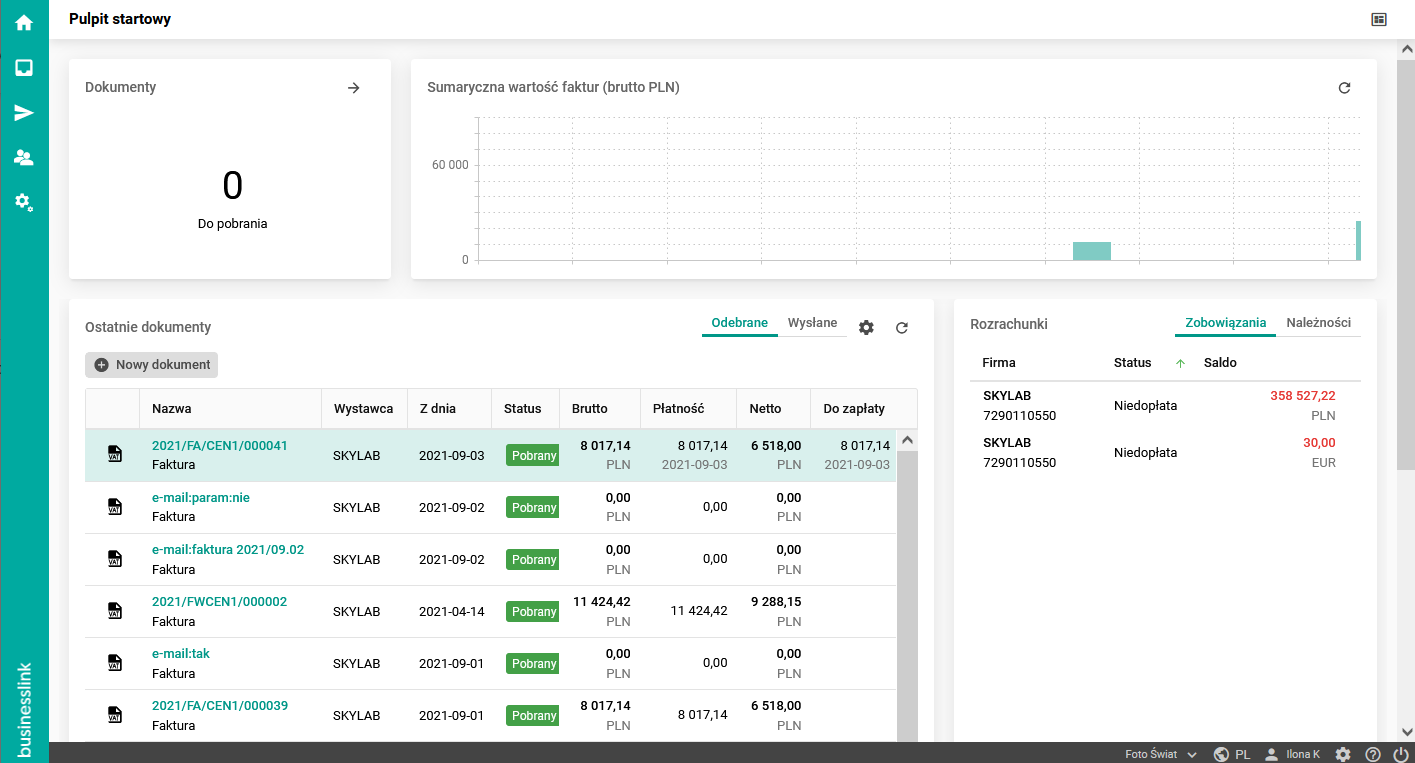Viewport: 1415px width, 763px height.
Task: Open the sent (paper plane) sidebar icon
Action: pos(24,112)
